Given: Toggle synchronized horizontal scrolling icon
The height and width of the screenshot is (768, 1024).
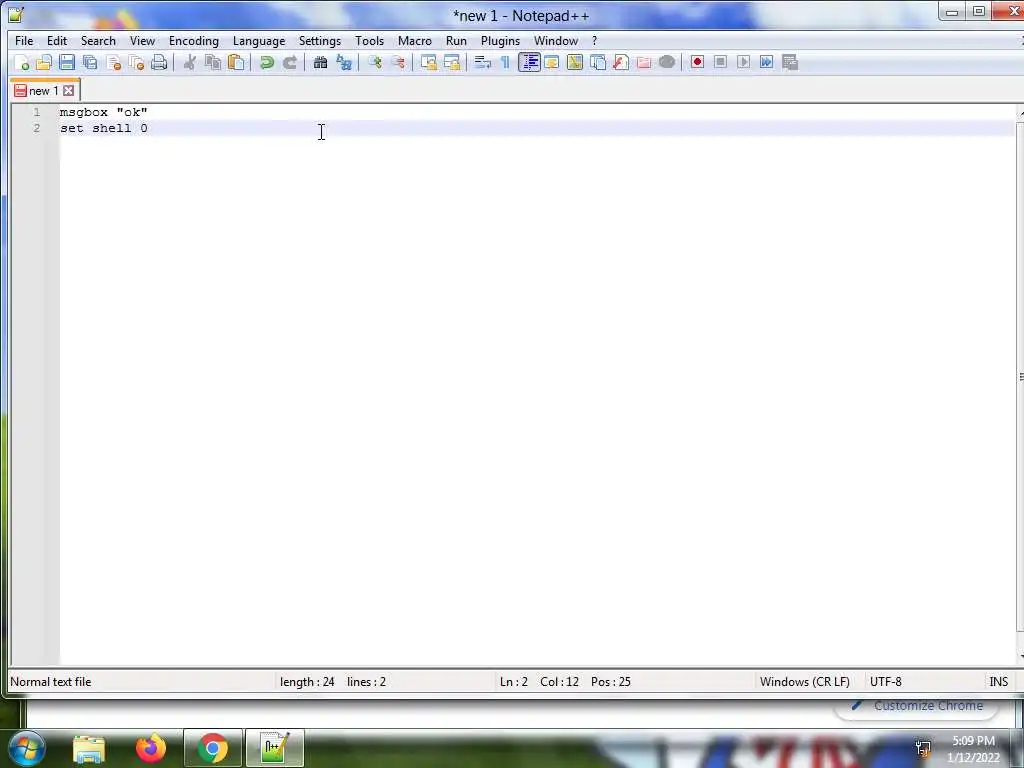Looking at the screenshot, I should pyautogui.click(x=452, y=63).
